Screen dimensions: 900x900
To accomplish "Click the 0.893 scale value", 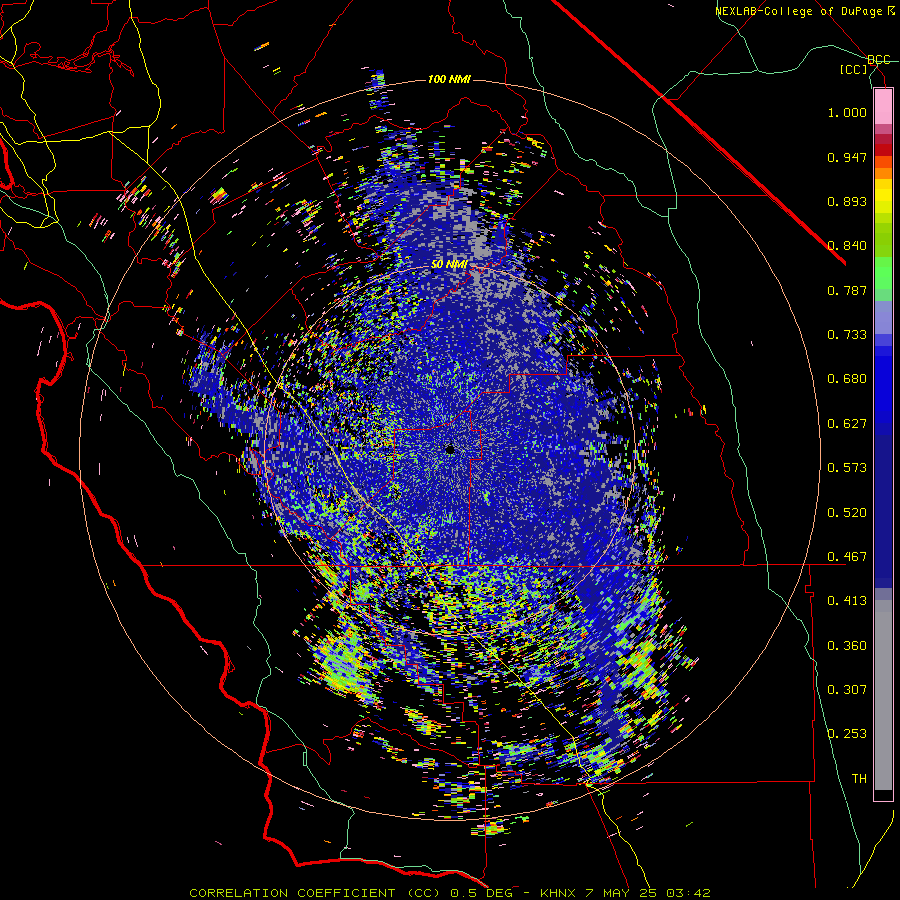I will pyautogui.click(x=847, y=201).
